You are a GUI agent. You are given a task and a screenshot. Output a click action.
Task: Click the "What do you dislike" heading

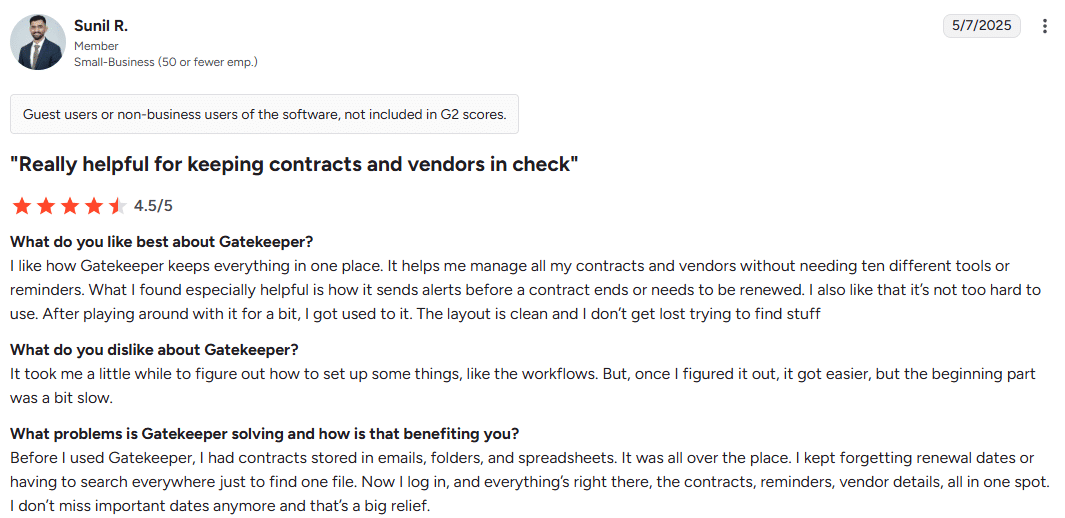154,349
